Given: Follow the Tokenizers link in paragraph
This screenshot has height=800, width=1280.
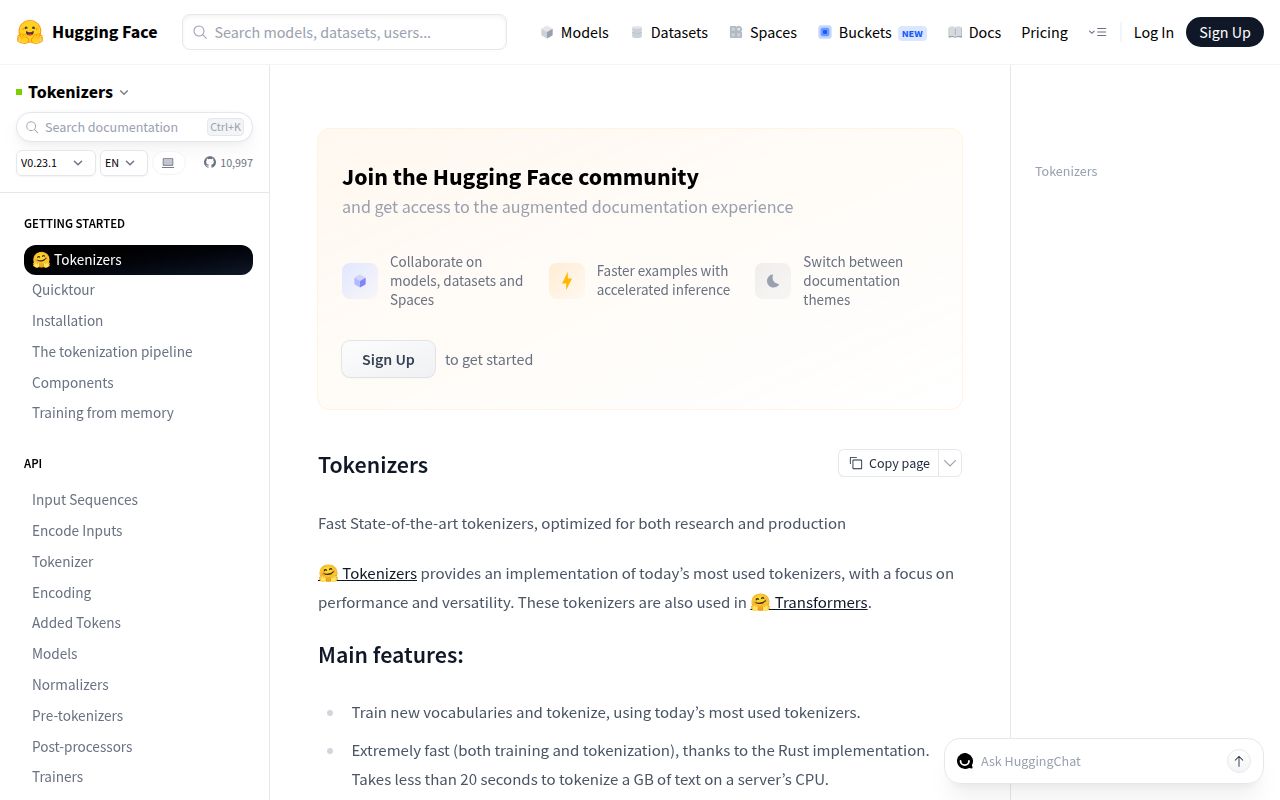Looking at the screenshot, I should point(368,573).
